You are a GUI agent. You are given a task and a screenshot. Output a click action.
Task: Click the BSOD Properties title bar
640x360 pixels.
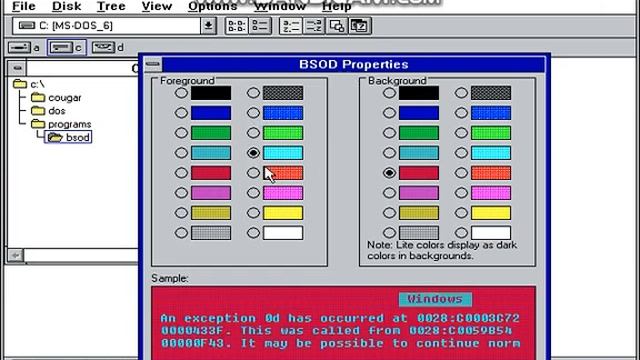[x=353, y=64]
